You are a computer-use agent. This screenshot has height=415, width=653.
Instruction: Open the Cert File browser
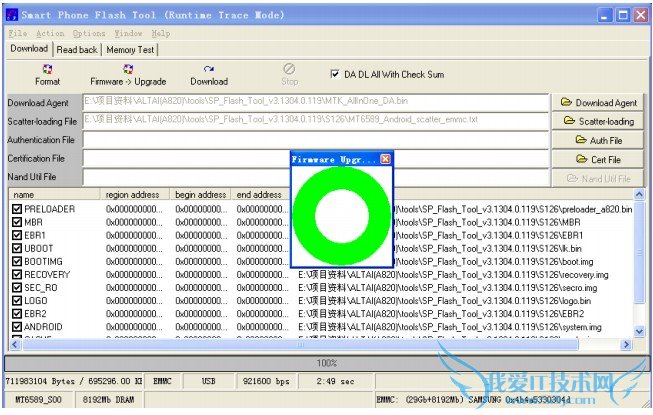[x=599, y=159]
